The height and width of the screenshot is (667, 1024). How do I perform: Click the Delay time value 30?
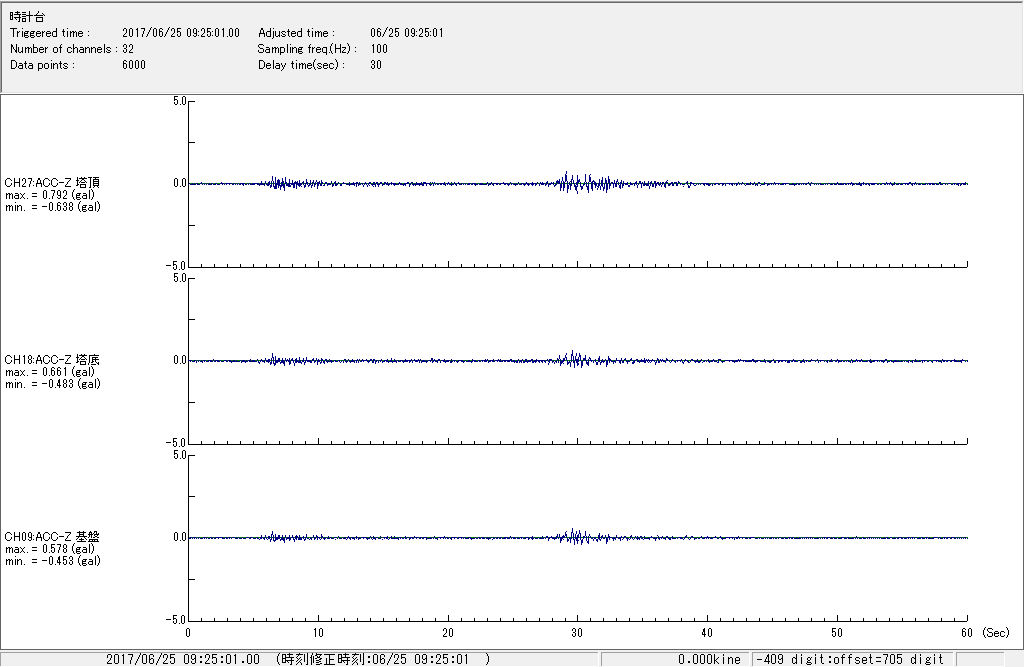tap(375, 65)
